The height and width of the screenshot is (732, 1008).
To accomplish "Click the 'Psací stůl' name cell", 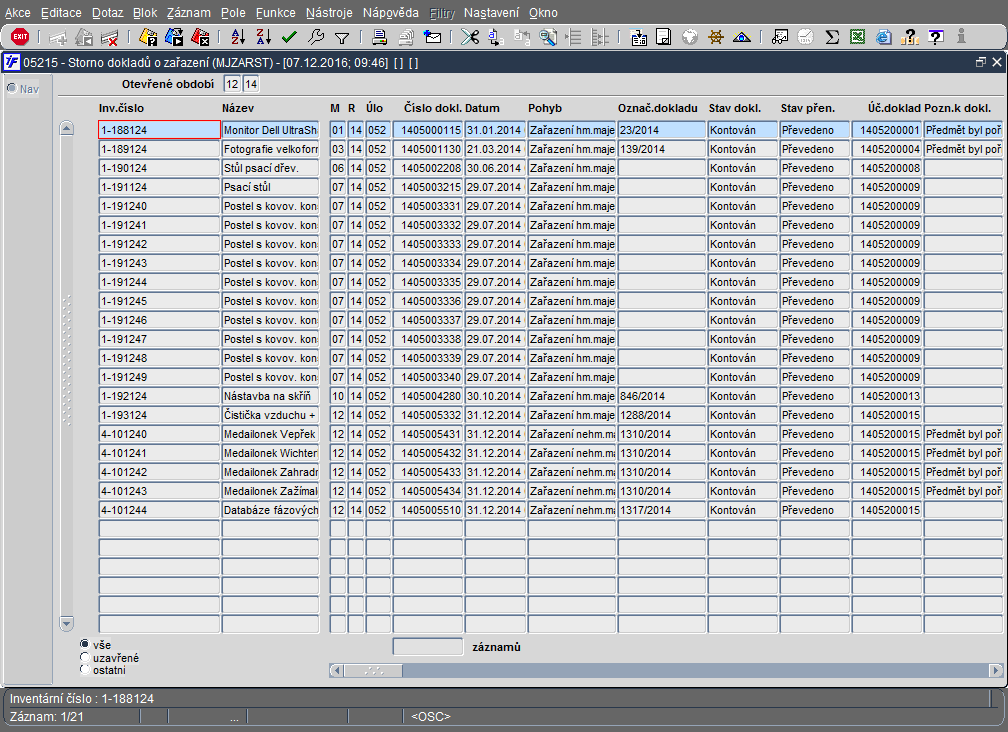I will (x=271, y=187).
